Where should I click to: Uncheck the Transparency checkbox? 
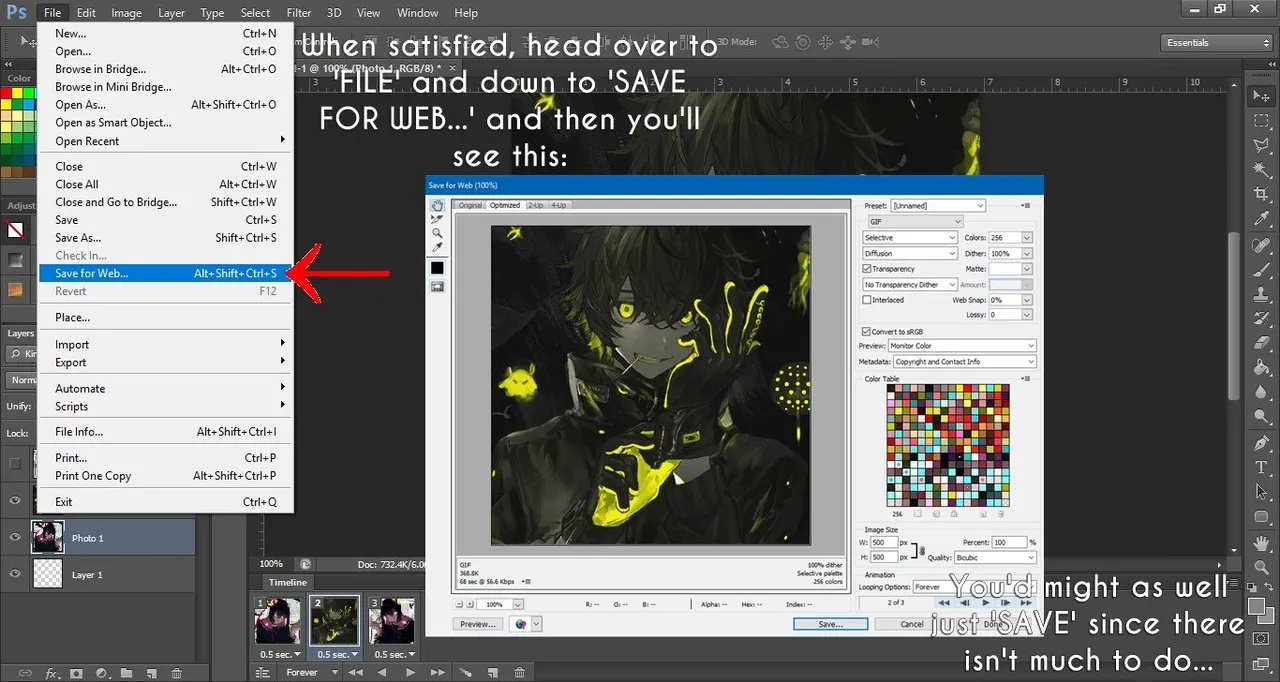tap(866, 269)
